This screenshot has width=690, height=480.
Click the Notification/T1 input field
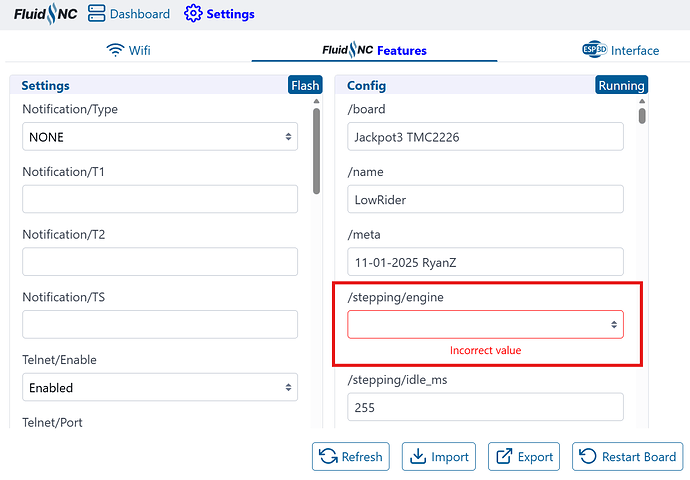pos(160,199)
